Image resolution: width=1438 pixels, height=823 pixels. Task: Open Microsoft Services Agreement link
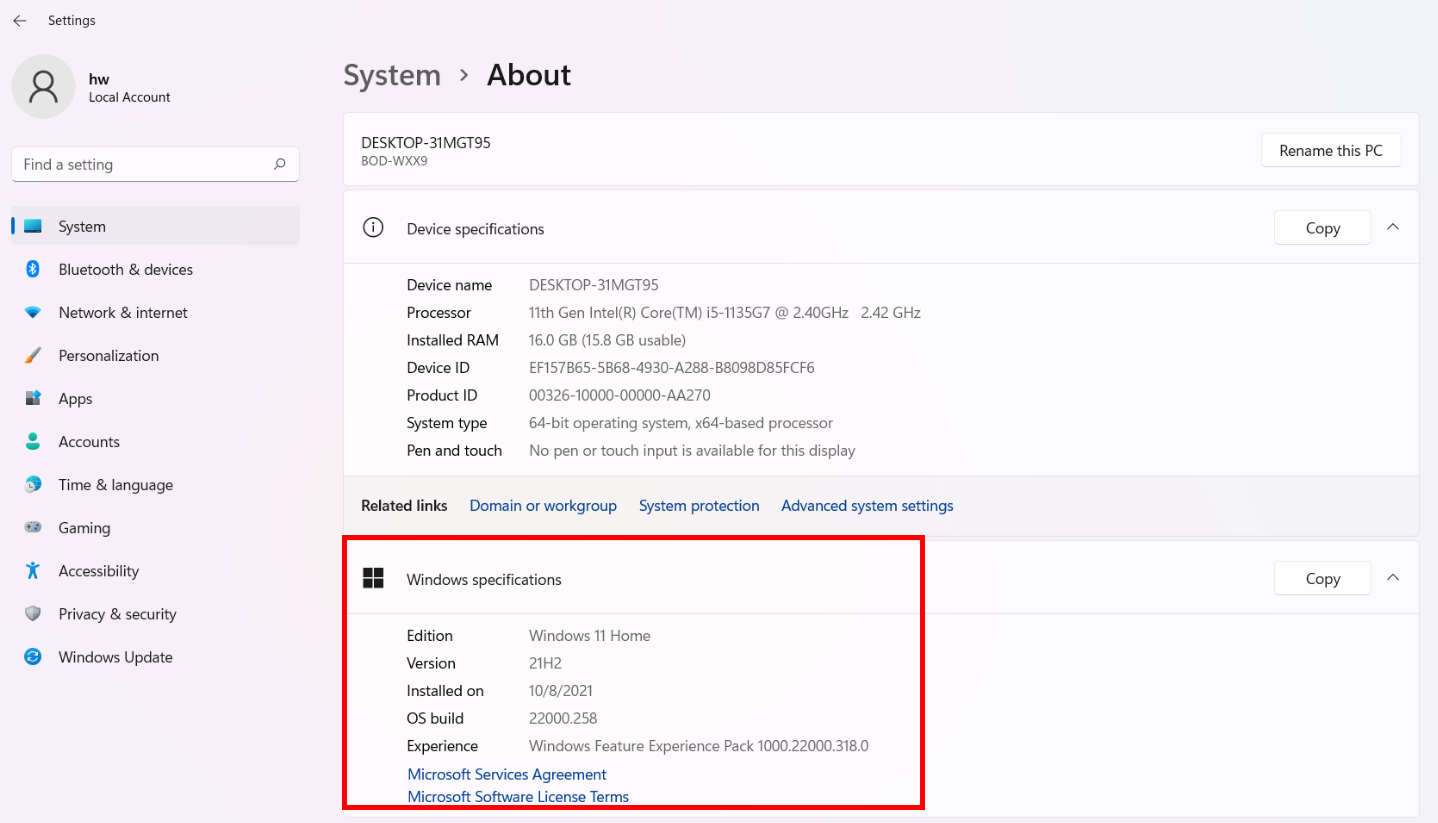pyautogui.click(x=507, y=774)
